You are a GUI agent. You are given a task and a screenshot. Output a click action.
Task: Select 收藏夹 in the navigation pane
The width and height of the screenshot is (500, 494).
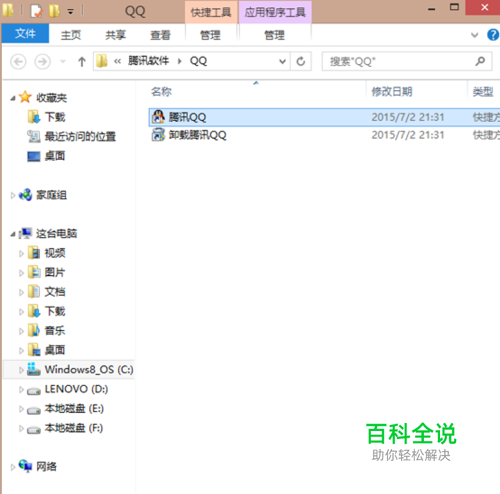[51, 98]
